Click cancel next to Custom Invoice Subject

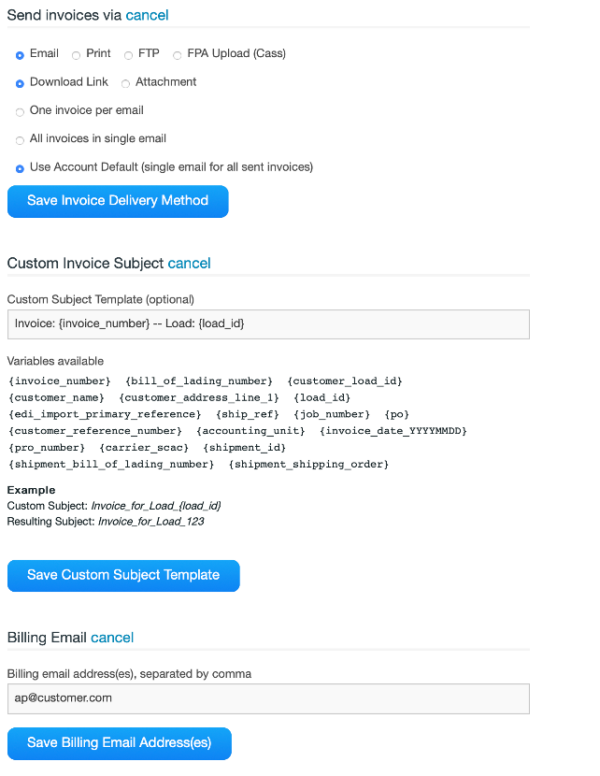click(x=189, y=264)
